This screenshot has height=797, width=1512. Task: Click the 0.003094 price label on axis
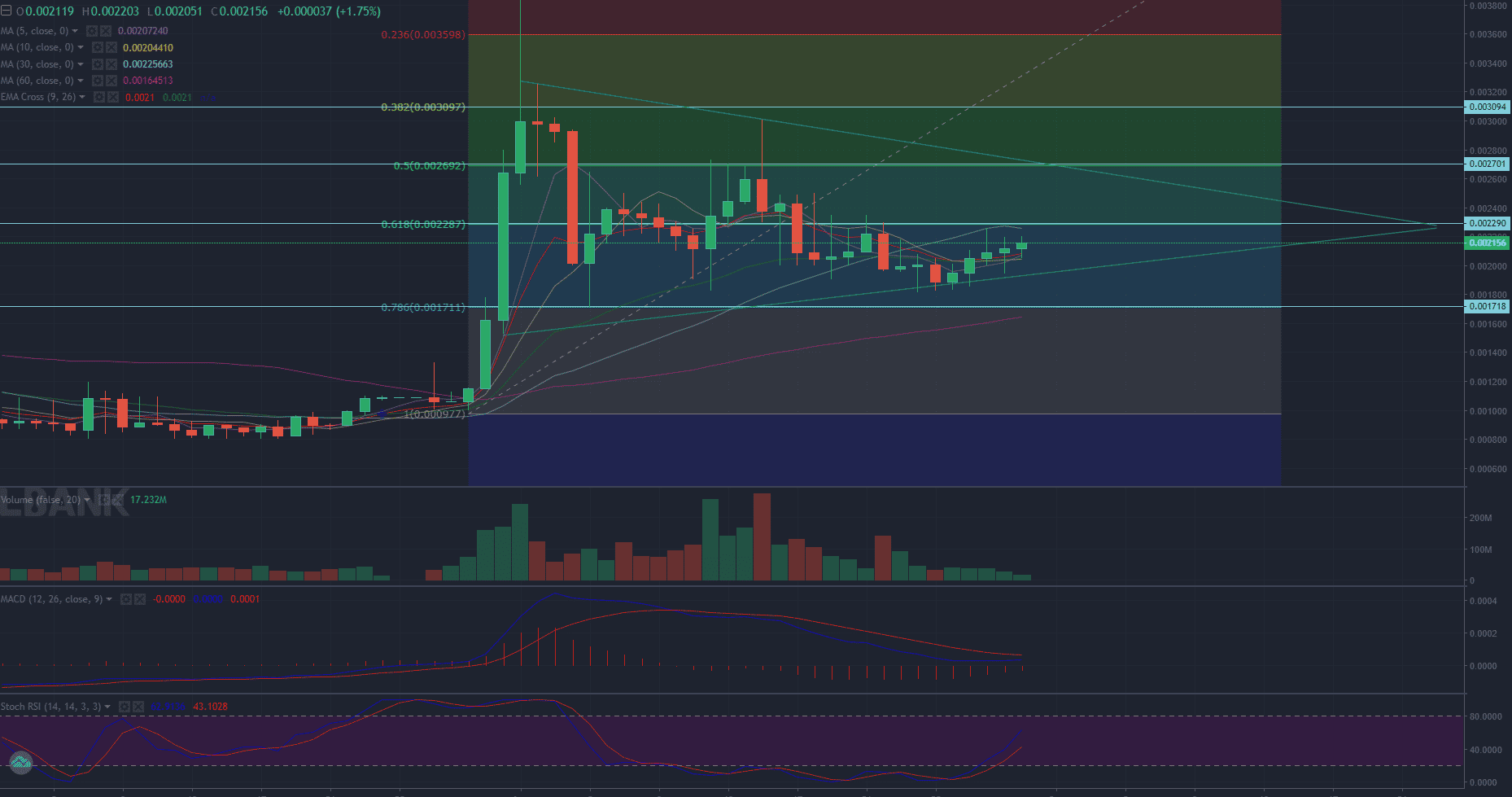pos(1487,107)
